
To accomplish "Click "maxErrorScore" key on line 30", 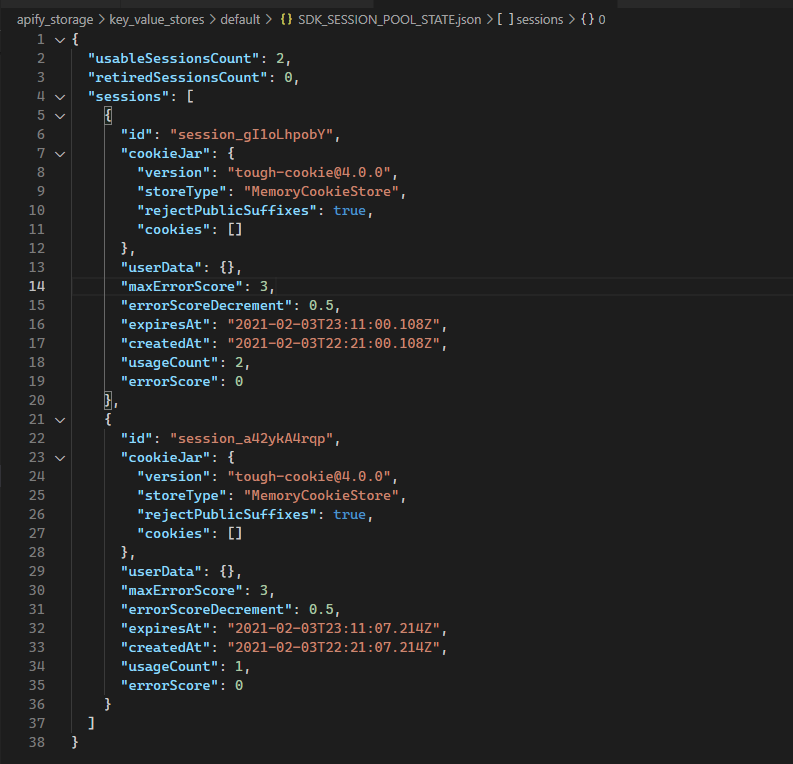I will click(182, 591).
